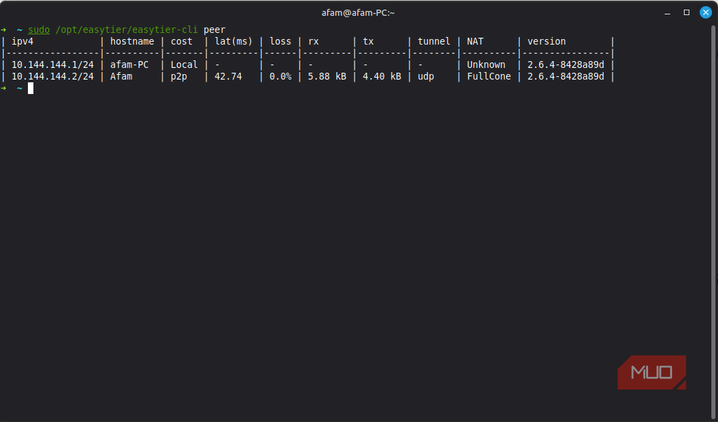The height and width of the screenshot is (422, 718).
Task: Click the tx column header
Action: coord(368,42)
